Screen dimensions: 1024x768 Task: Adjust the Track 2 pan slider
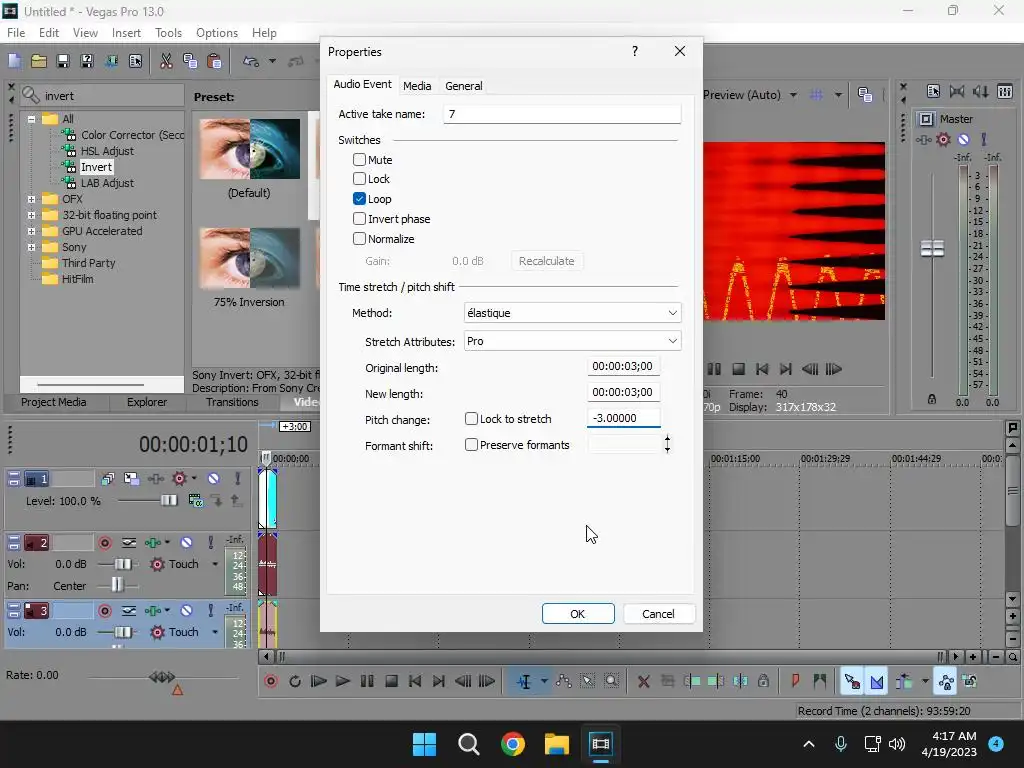[x=117, y=585]
